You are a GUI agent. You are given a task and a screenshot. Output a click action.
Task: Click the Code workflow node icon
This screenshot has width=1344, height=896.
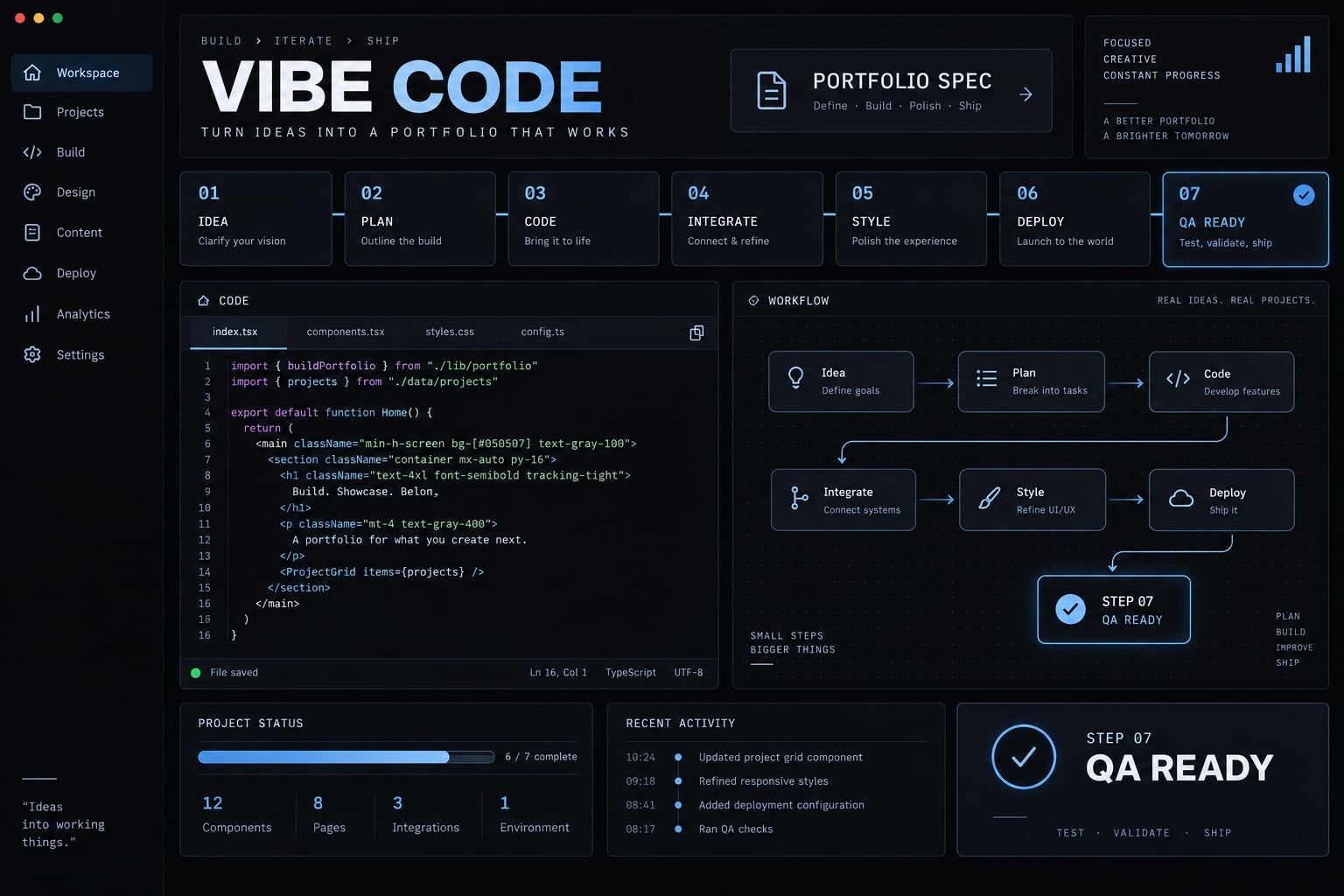(1179, 379)
